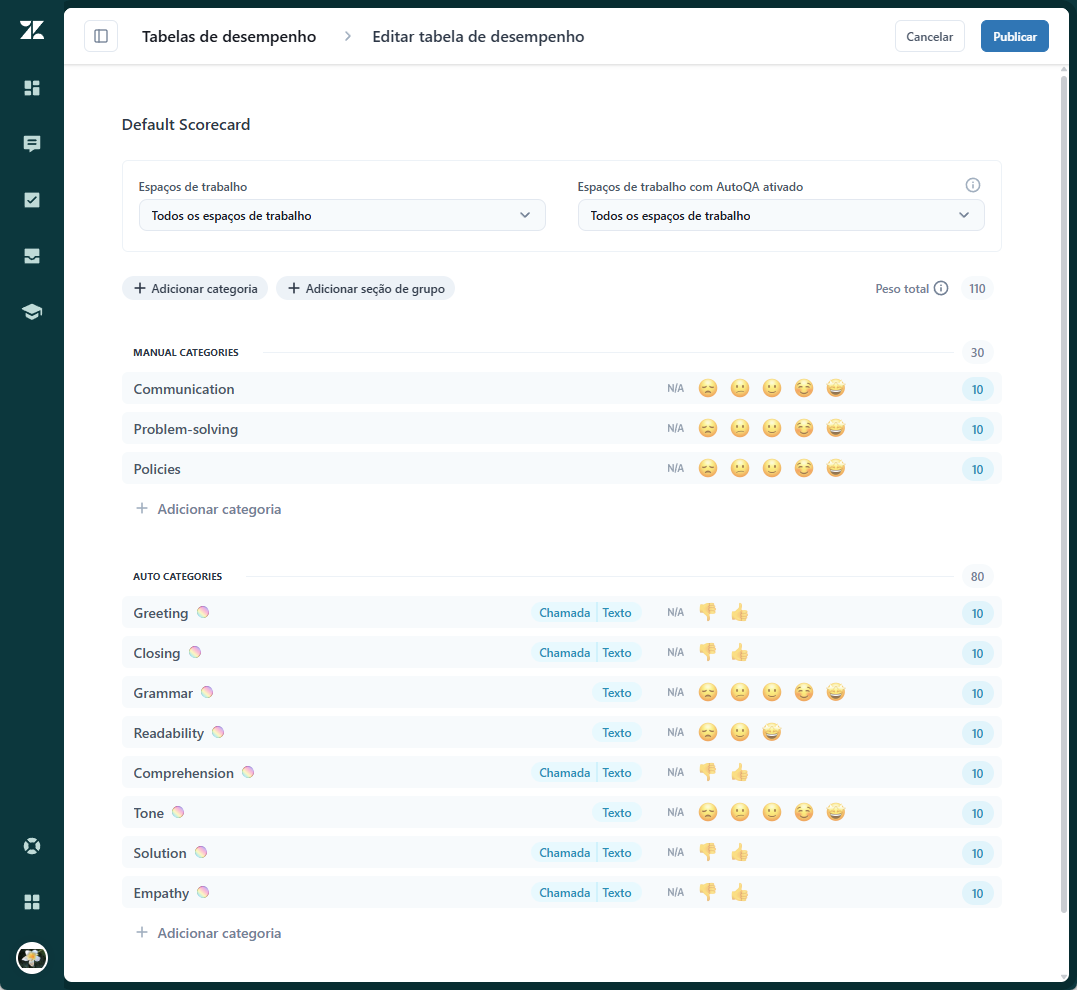Click the user profile avatar
The image size is (1077, 990).
click(32, 958)
